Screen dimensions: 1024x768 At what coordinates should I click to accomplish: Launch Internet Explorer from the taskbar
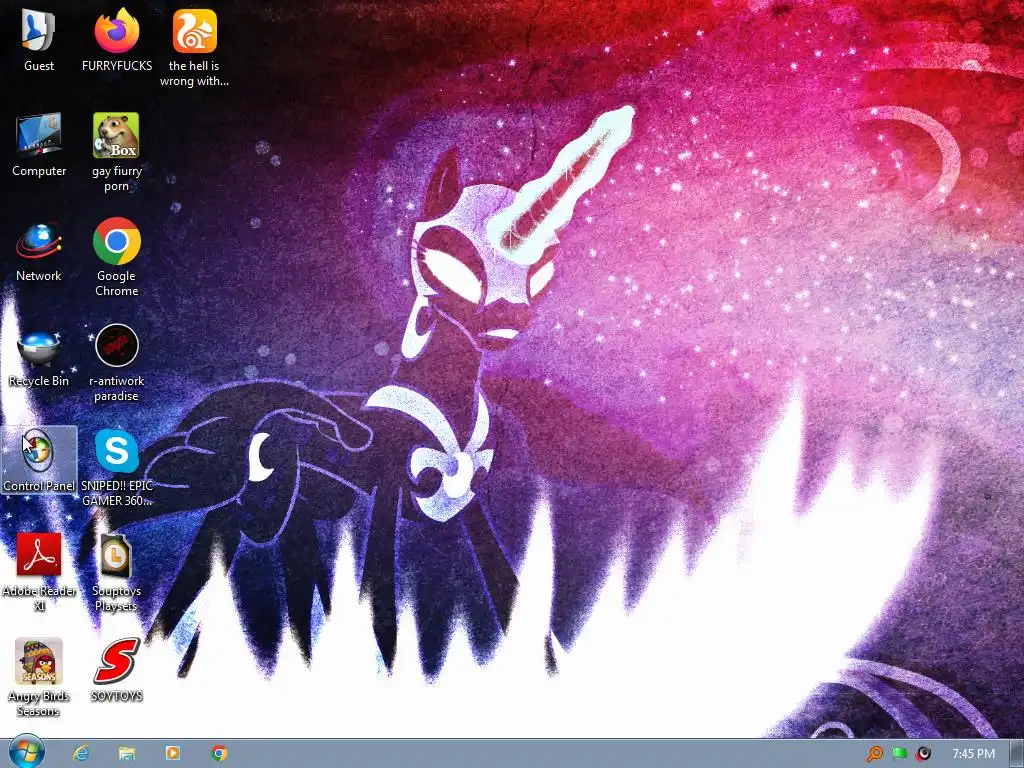[x=81, y=753]
